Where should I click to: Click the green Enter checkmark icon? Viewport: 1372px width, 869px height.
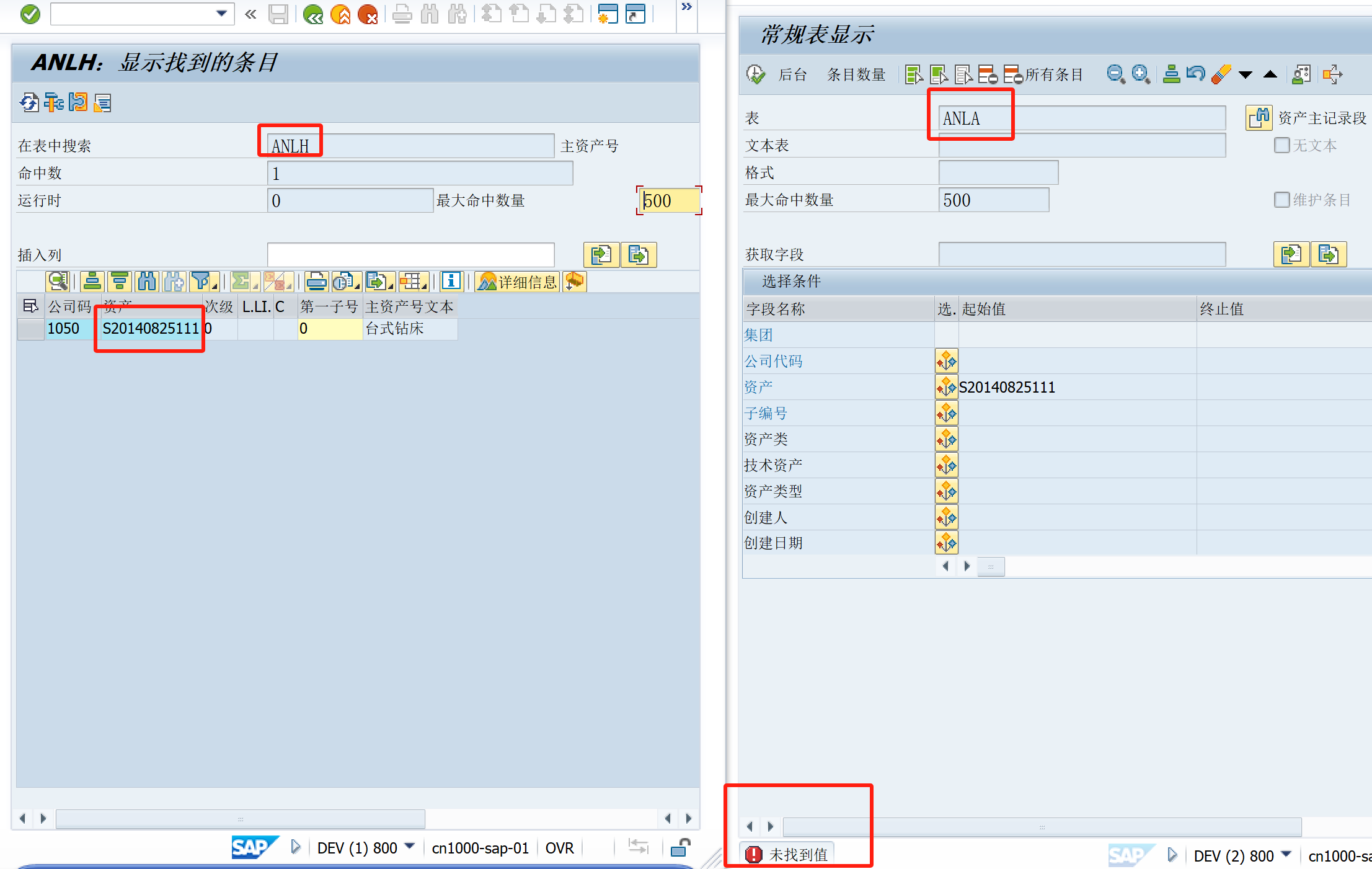(30, 14)
